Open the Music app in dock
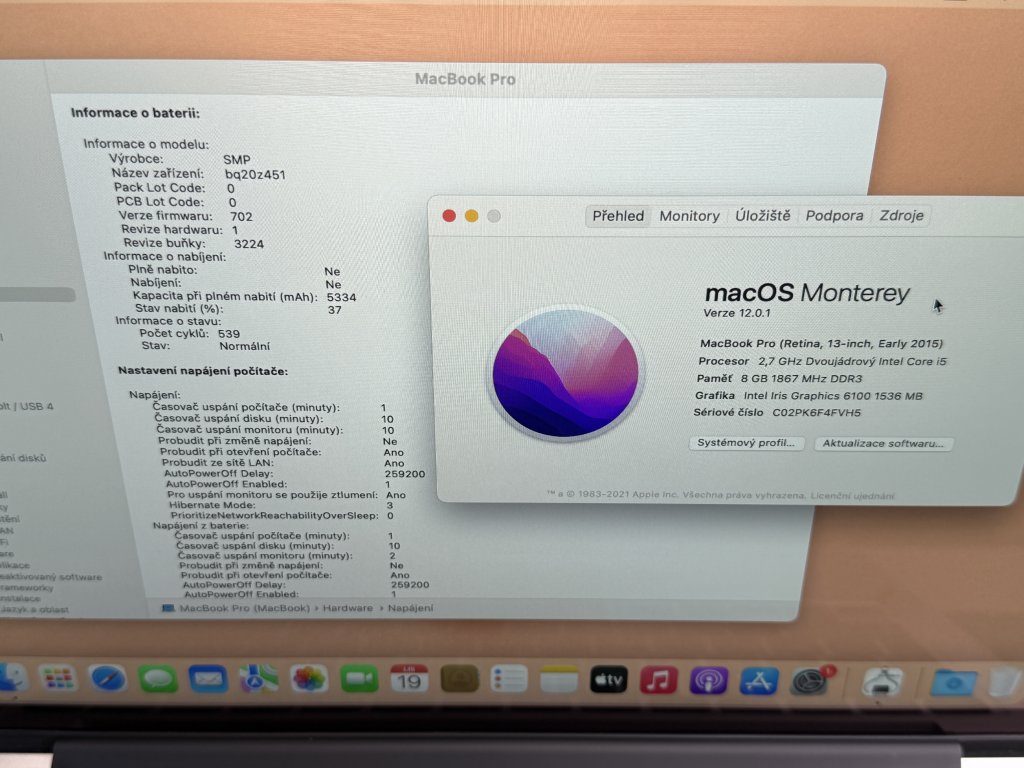1024x768 pixels. click(x=659, y=681)
